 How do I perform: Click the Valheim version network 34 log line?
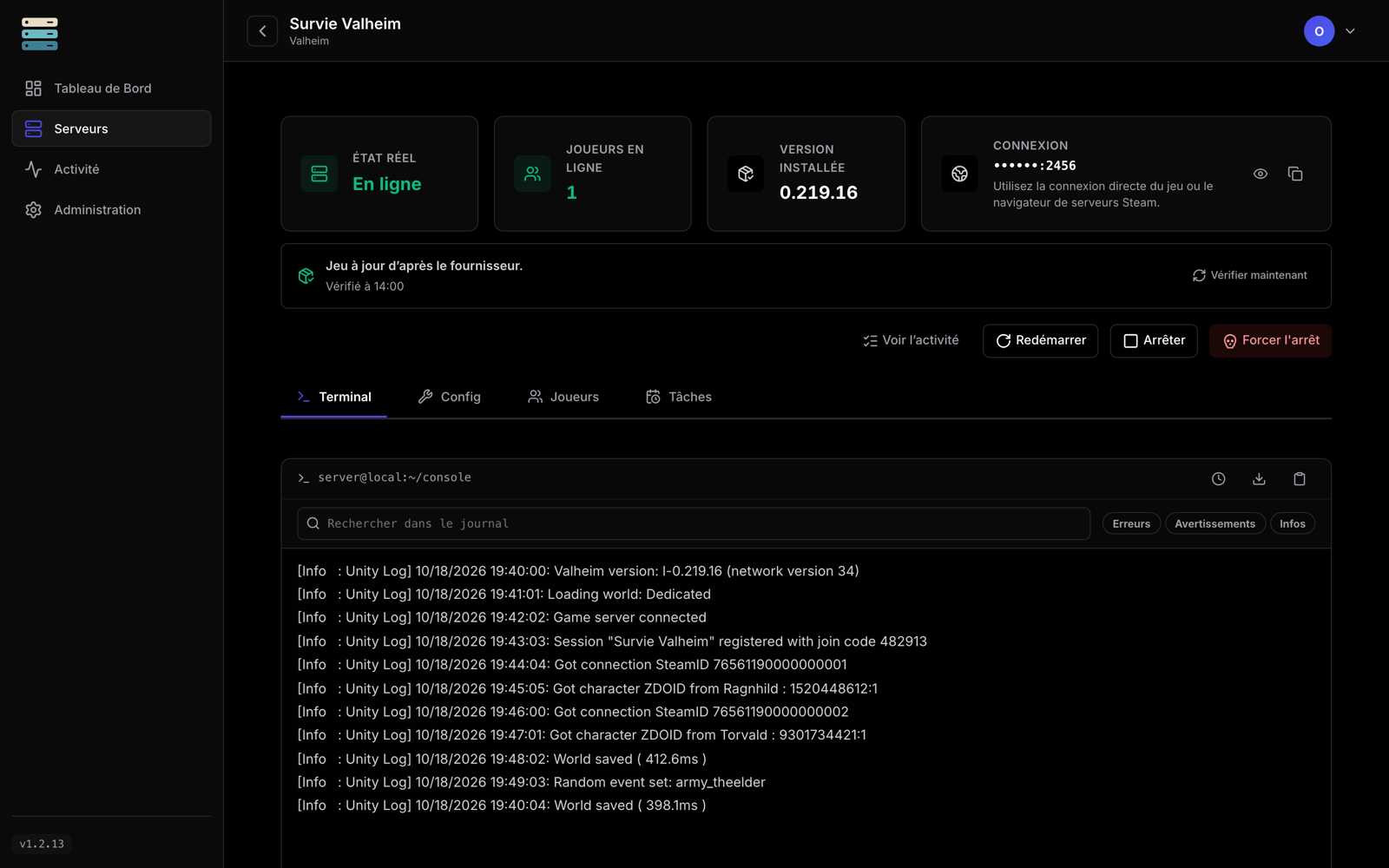point(578,571)
